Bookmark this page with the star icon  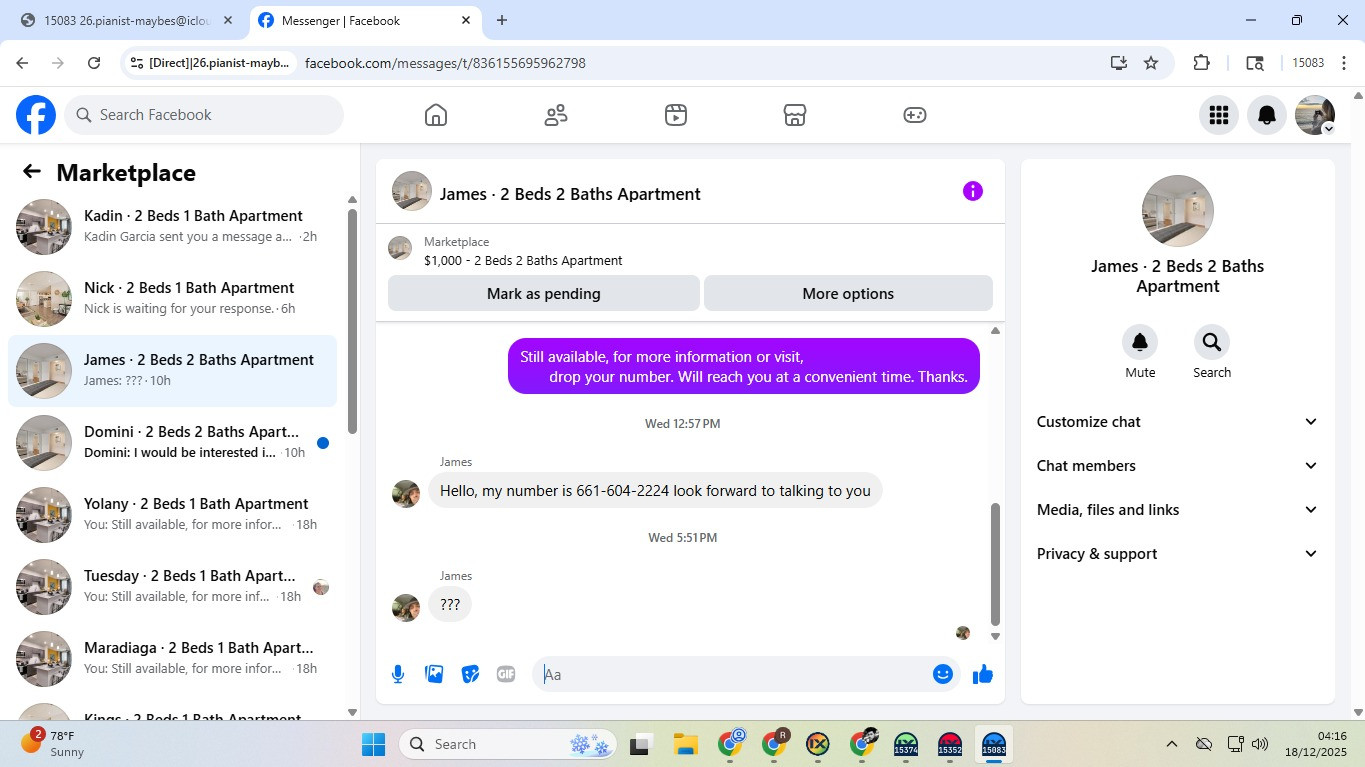coord(1151,63)
